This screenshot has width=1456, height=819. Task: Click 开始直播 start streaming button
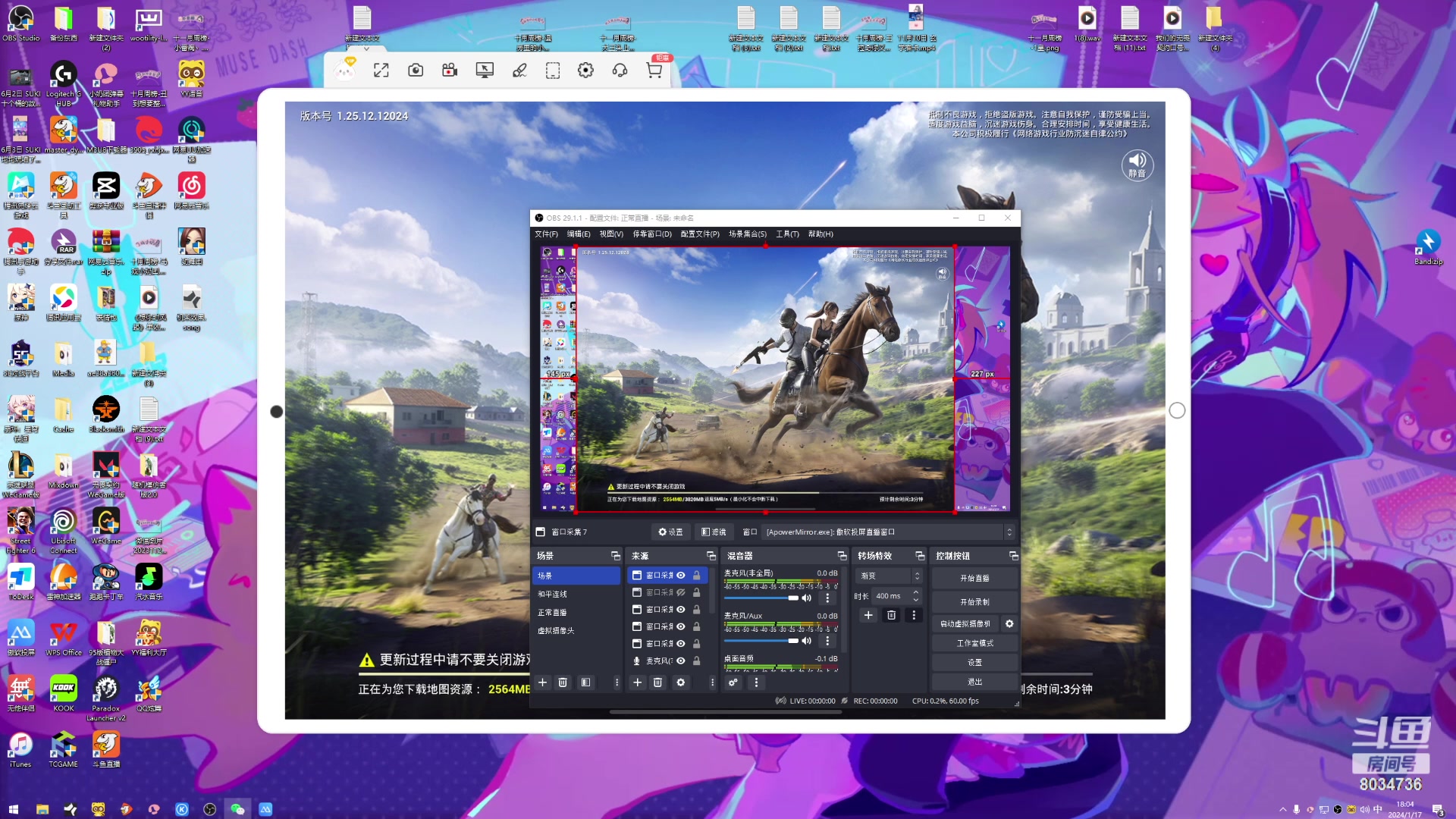pos(974,579)
